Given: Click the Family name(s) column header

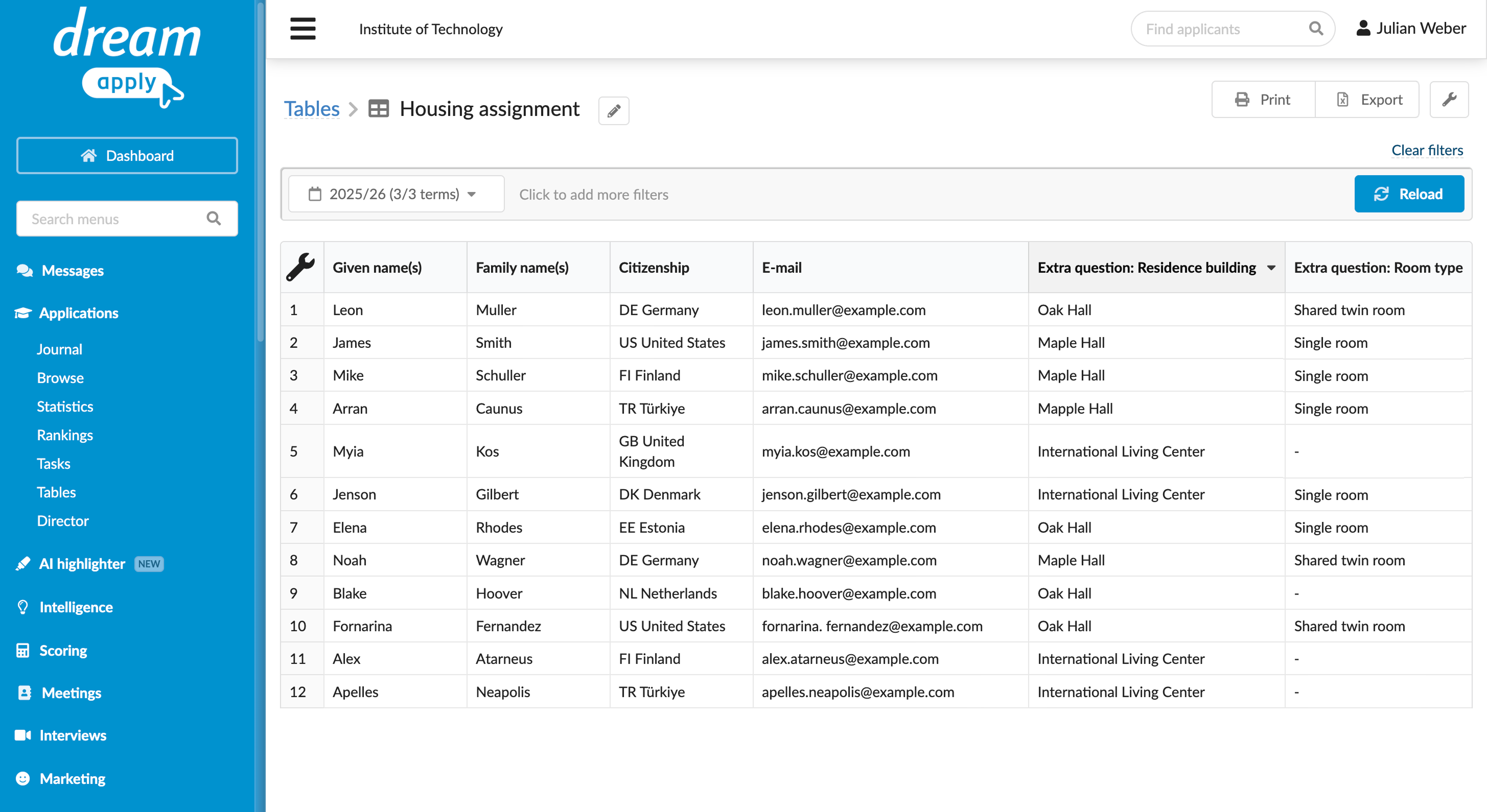Looking at the screenshot, I should coord(539,267).
